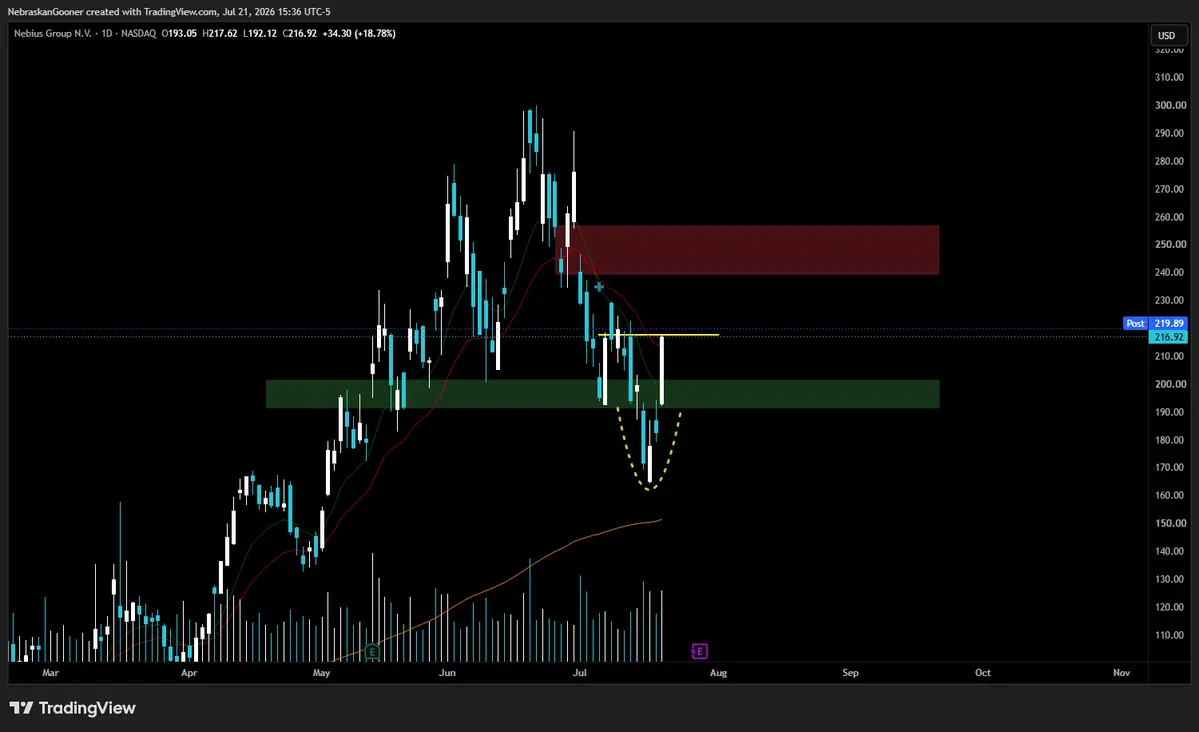1199x732 pixels.
Task: Select the red supply zone rectangle
Action: click(747, 250)
